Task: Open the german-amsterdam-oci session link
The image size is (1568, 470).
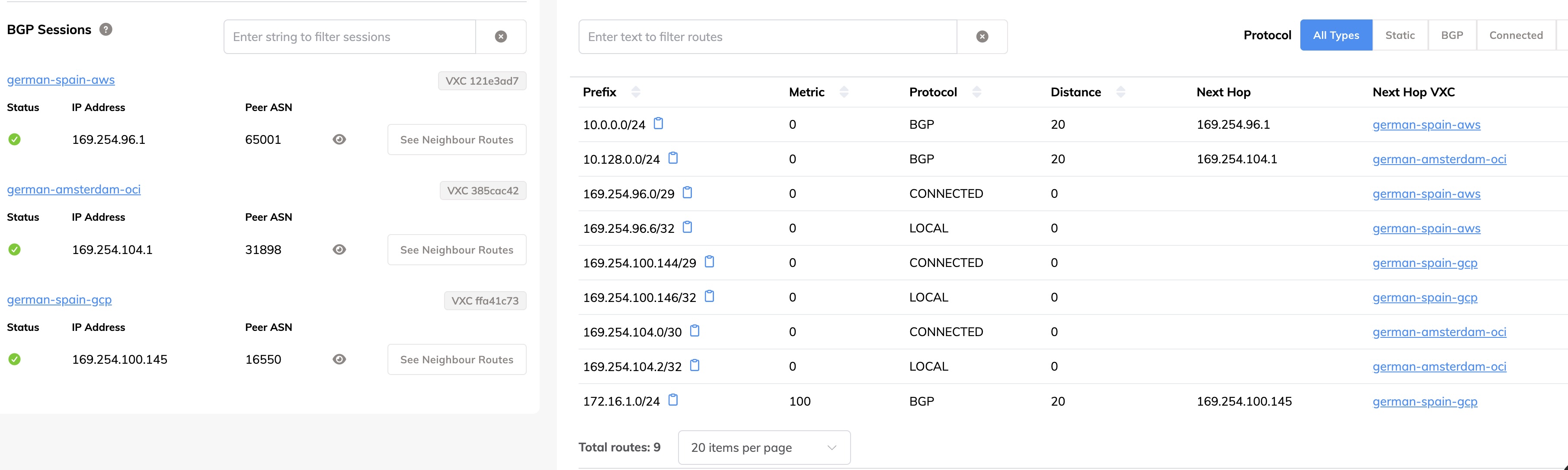Action: [74, 189]
